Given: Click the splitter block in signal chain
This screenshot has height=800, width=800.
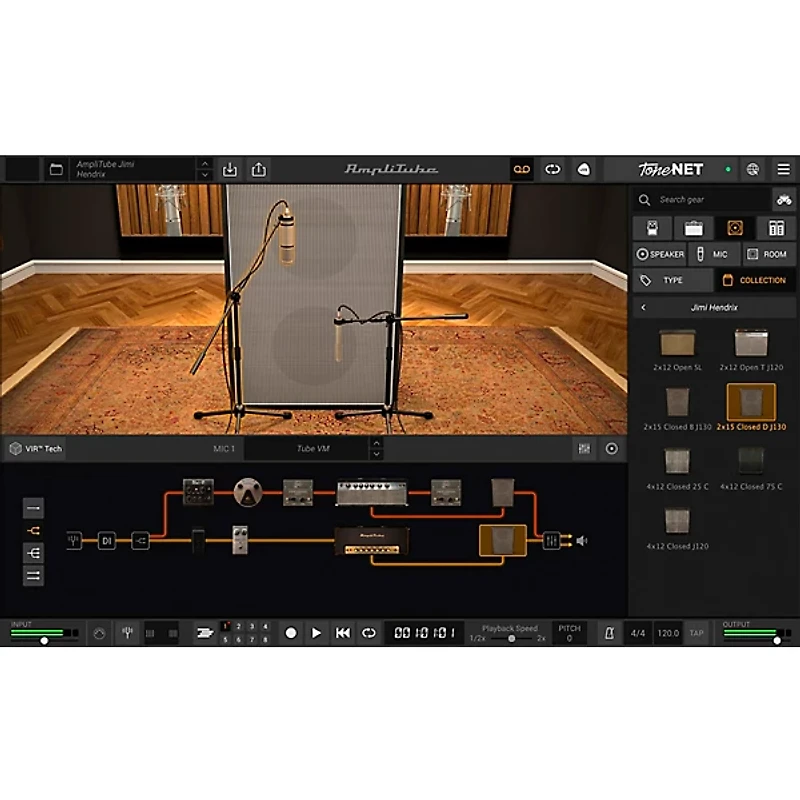Looking at the screenshot, I should click(x=140, y=540).
